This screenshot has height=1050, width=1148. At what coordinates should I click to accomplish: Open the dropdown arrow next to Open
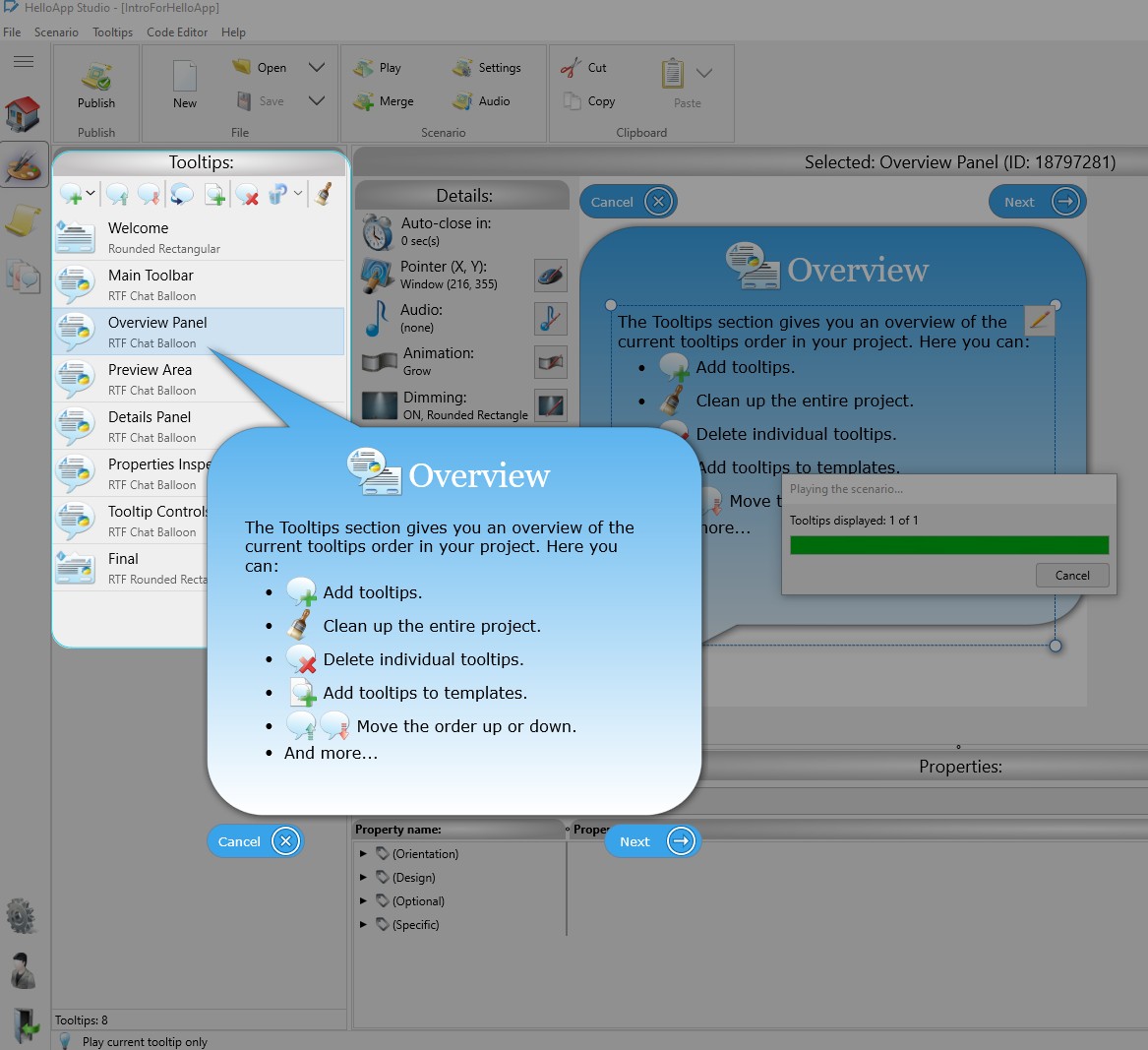[317, 67]
